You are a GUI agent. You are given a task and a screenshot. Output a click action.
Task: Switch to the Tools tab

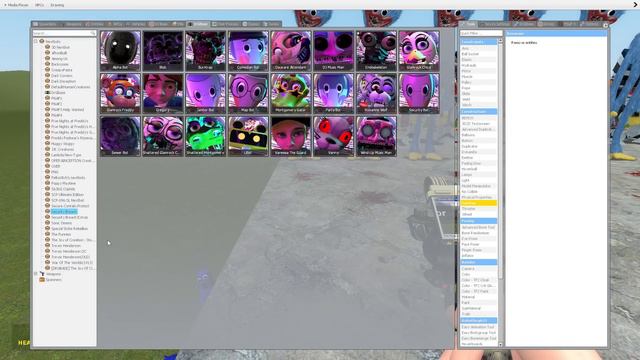coord(468,24)
